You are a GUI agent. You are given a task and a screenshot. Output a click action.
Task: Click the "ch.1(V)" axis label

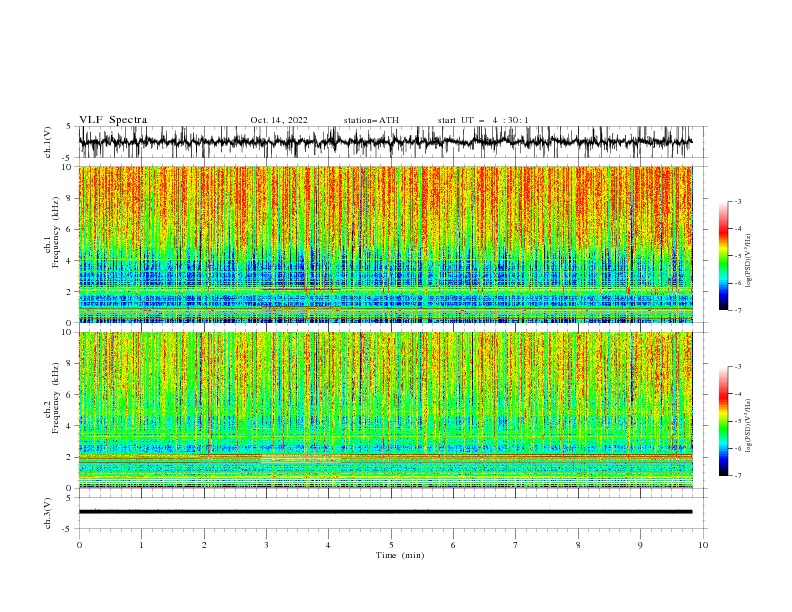point(48,142)
